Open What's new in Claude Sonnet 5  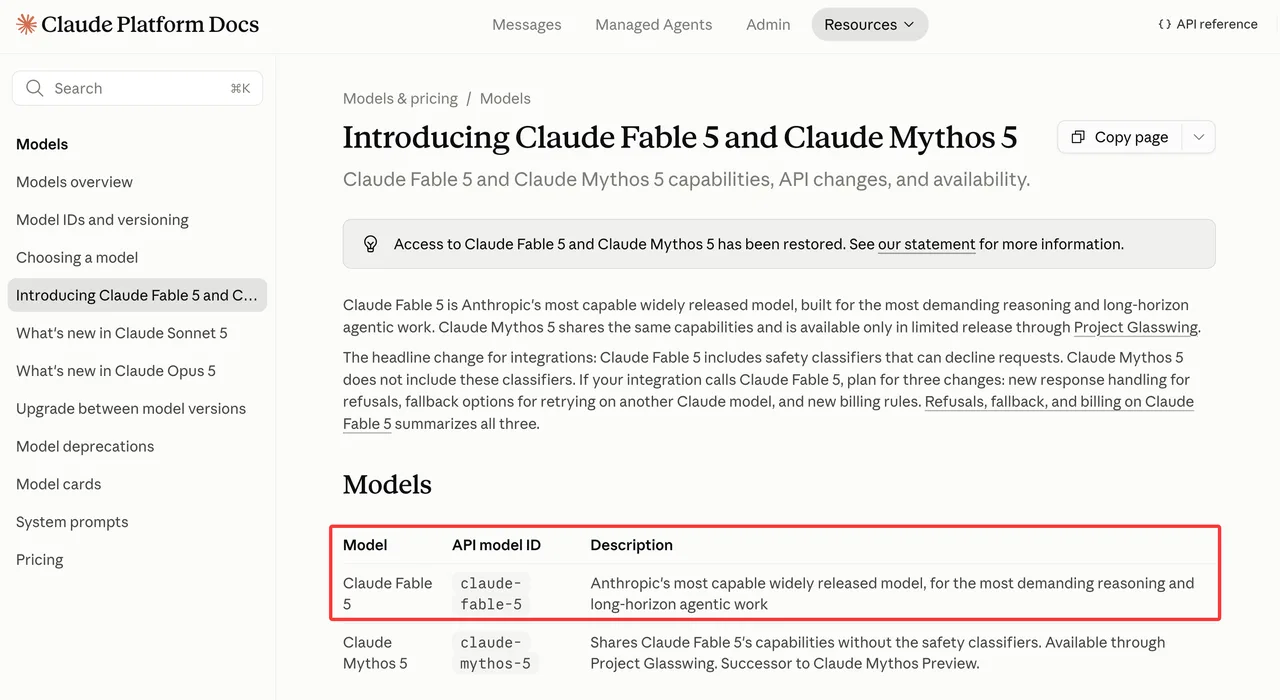coord(122,333)
